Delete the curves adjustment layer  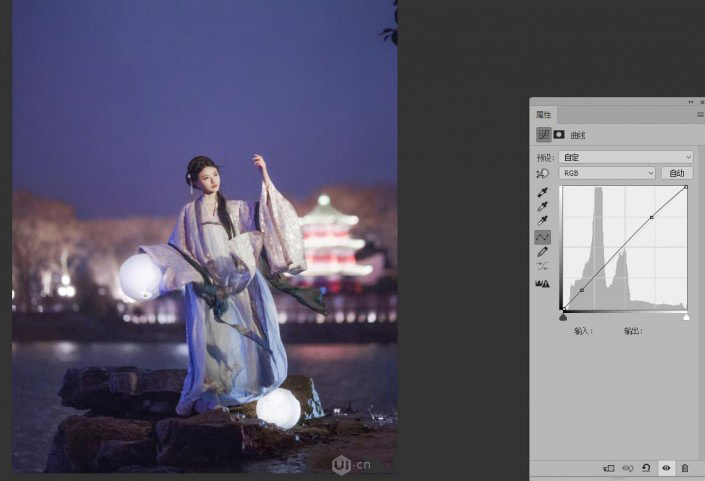tap(685, 468)
